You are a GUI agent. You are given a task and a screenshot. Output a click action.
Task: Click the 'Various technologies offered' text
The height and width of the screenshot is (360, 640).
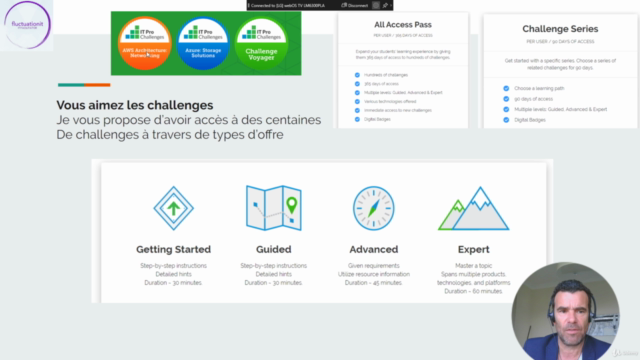[390, 102]
